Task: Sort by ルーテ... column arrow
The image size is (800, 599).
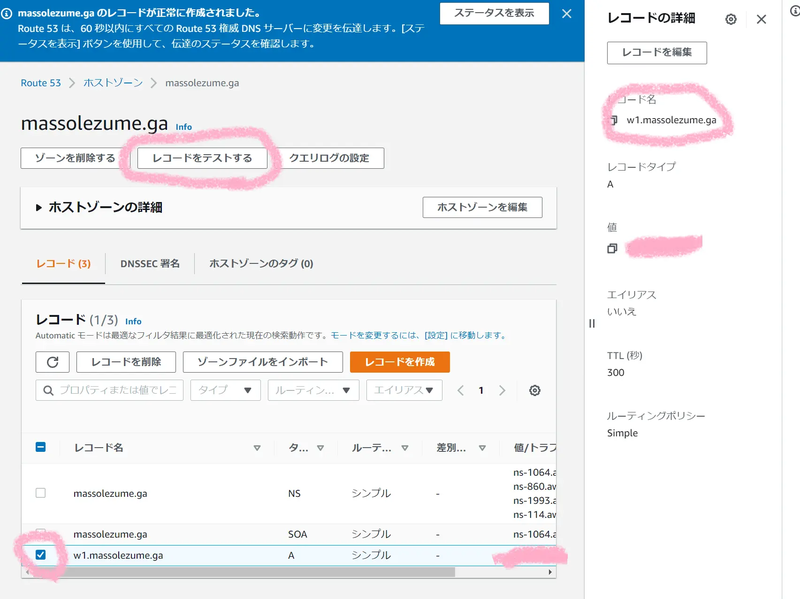Action: (405, 448)
